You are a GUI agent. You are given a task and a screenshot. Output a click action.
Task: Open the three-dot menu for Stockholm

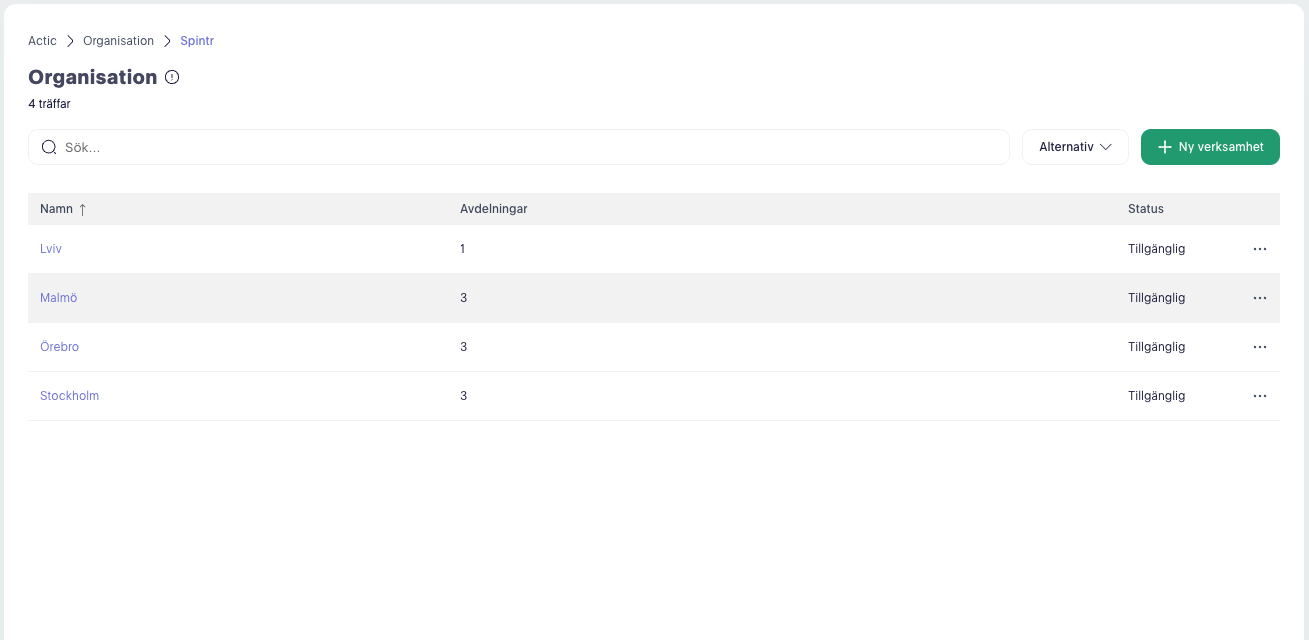click(x=1259, y=396)
